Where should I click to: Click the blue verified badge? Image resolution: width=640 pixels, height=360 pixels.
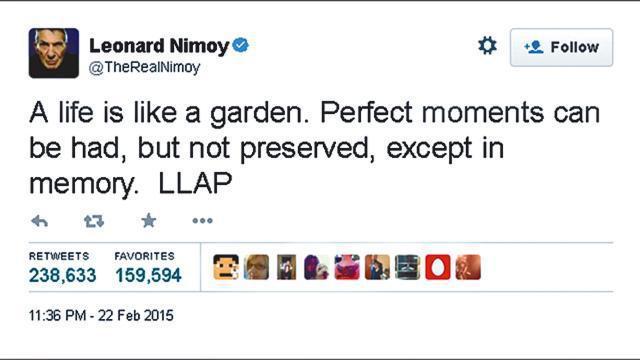[241, 45]
